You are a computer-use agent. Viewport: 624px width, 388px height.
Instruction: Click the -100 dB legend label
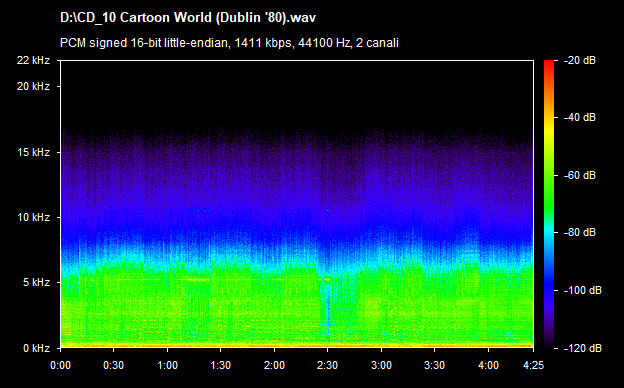(583, 291)
